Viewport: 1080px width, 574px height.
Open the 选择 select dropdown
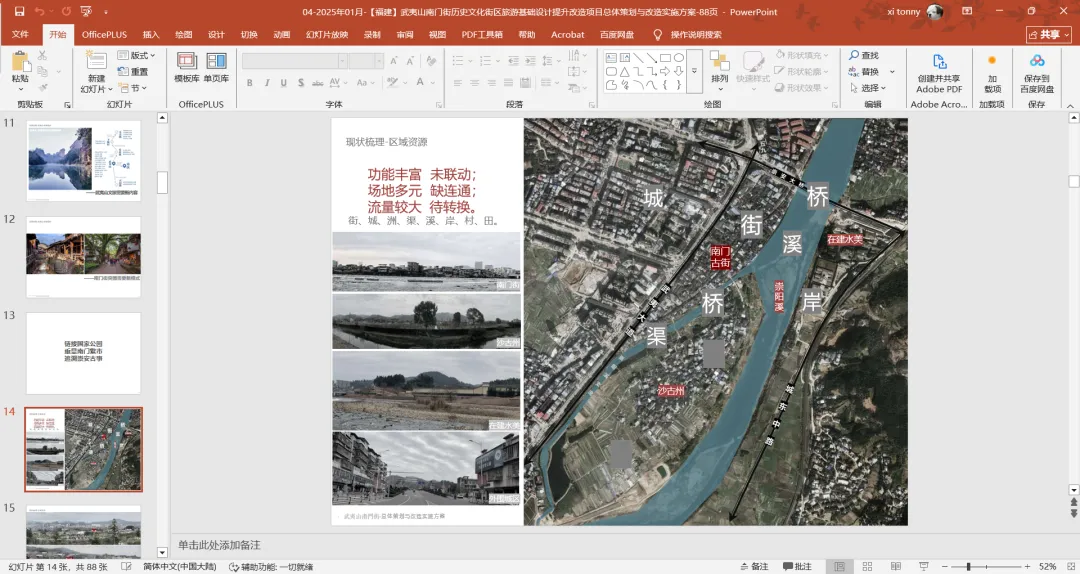[868, 88]
